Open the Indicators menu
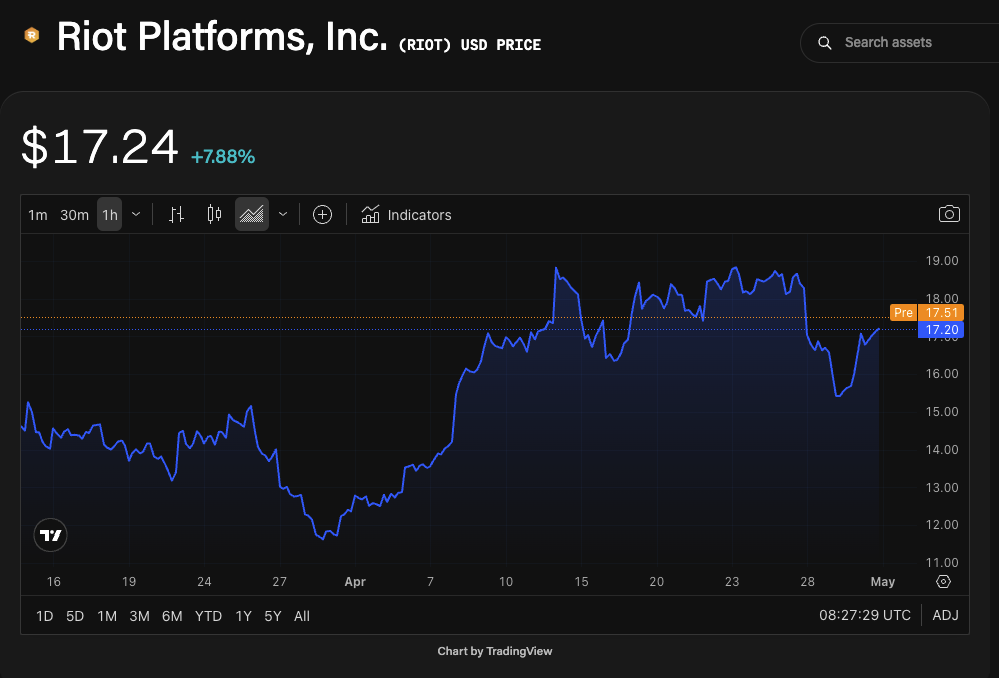The width and height of the screenshot is (999, 678). [406, 215]
